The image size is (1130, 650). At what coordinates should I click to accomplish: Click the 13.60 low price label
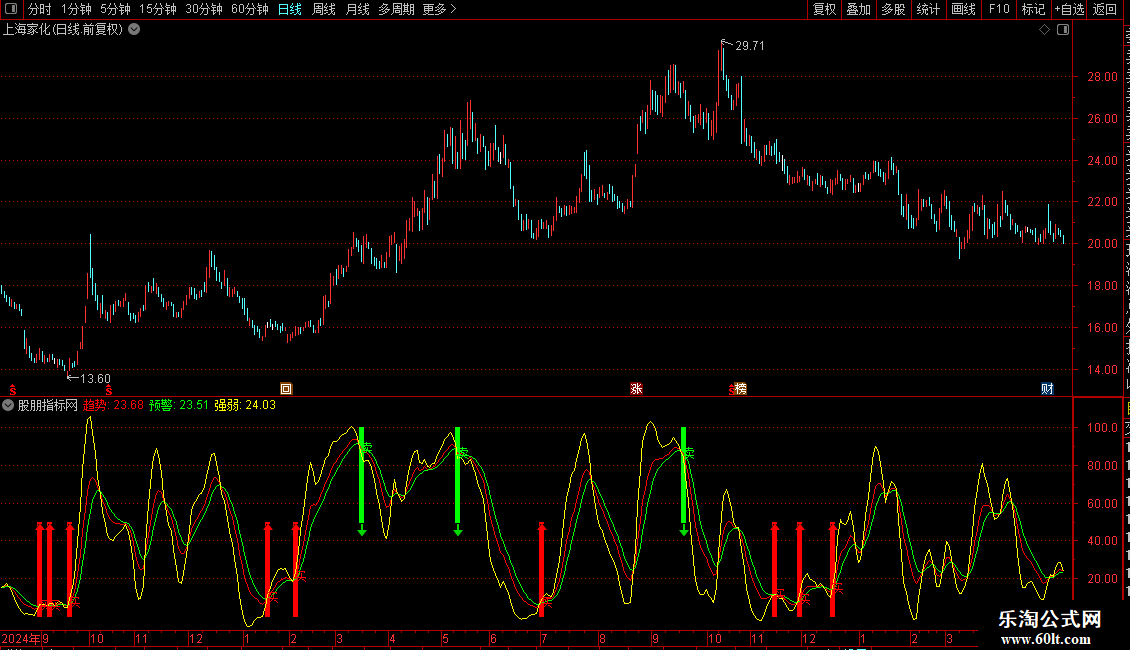(x=95, y=379)
